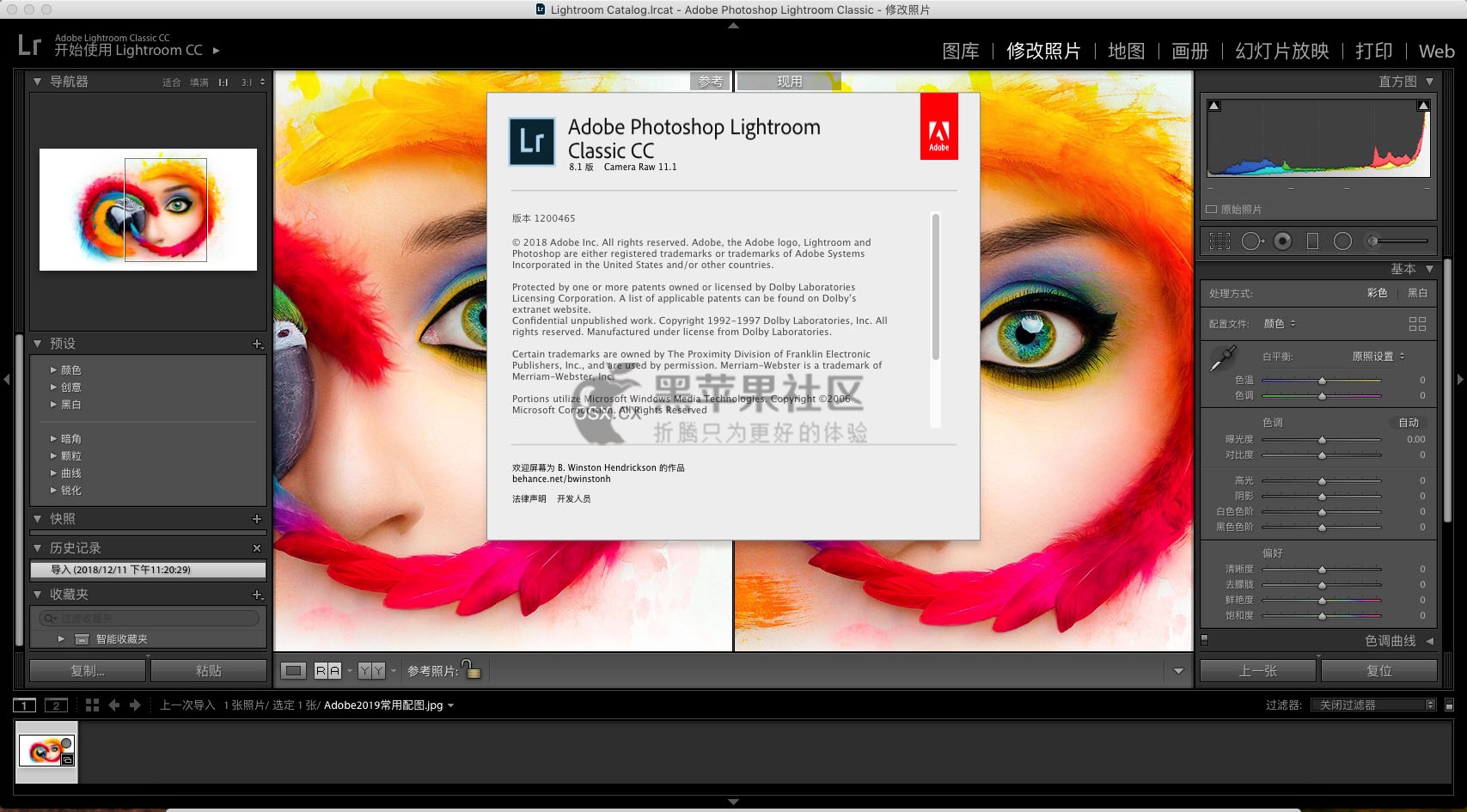This screenshot has height=812, width=1467.
Task: Go back with the left arrow
Action: 113,705
